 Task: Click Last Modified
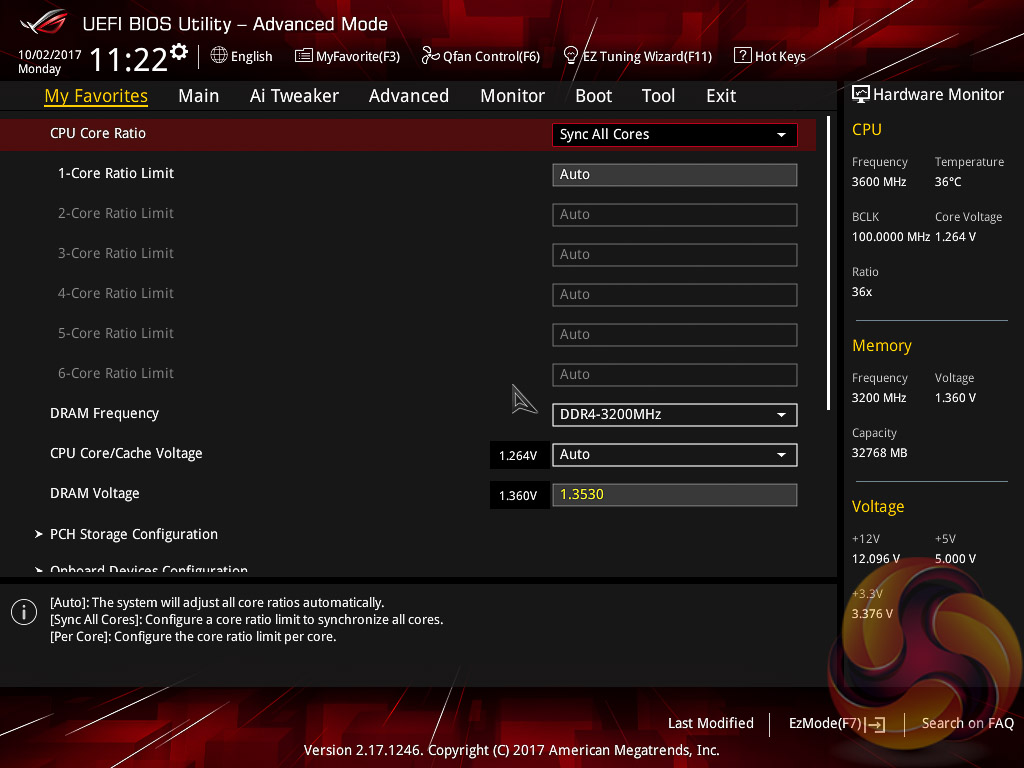tap(711, 723)
